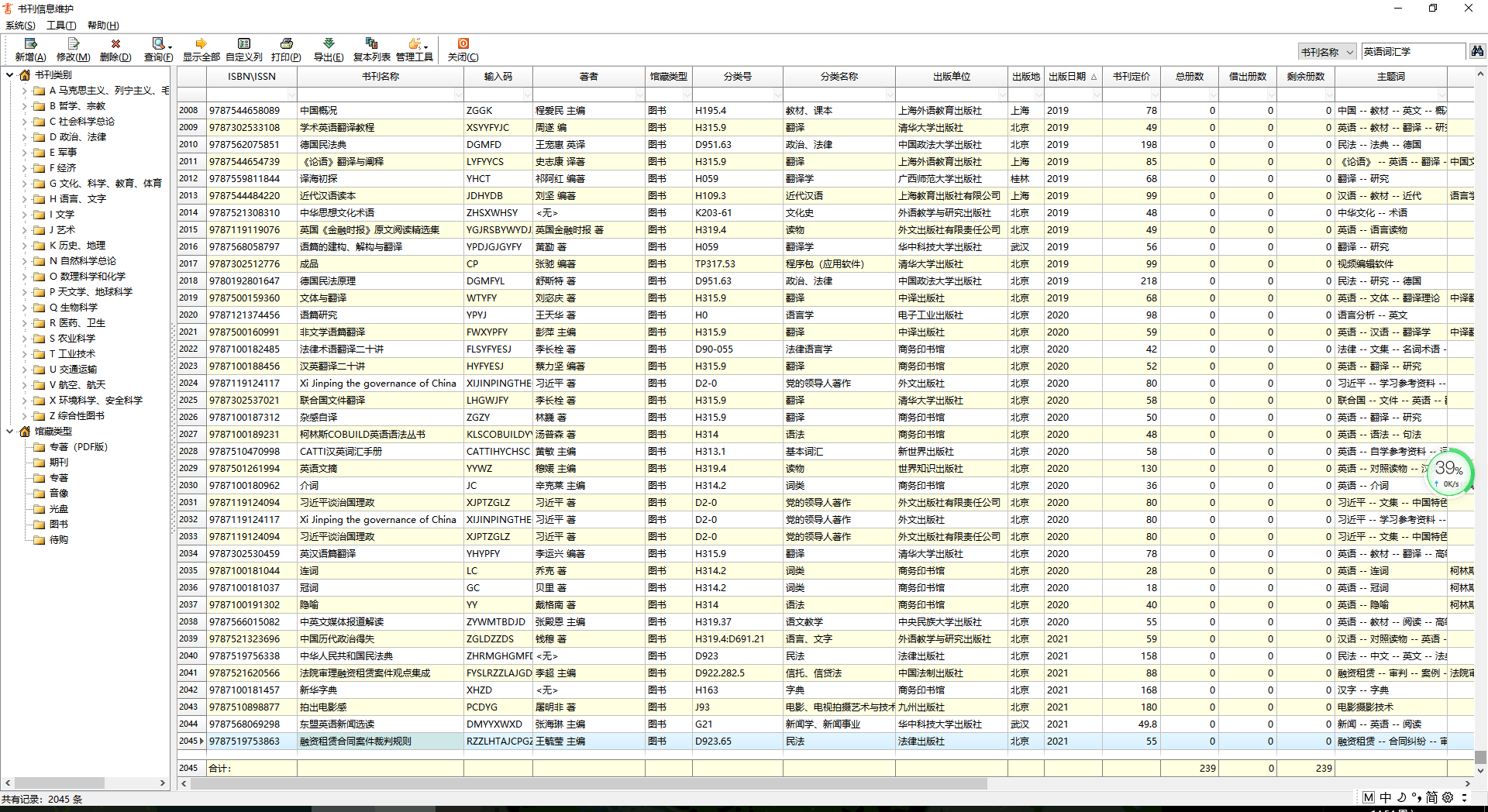Click the 打印(P) printer icon
The image size is (1488, 812).
pyautogui.click(x=286, y=44)
